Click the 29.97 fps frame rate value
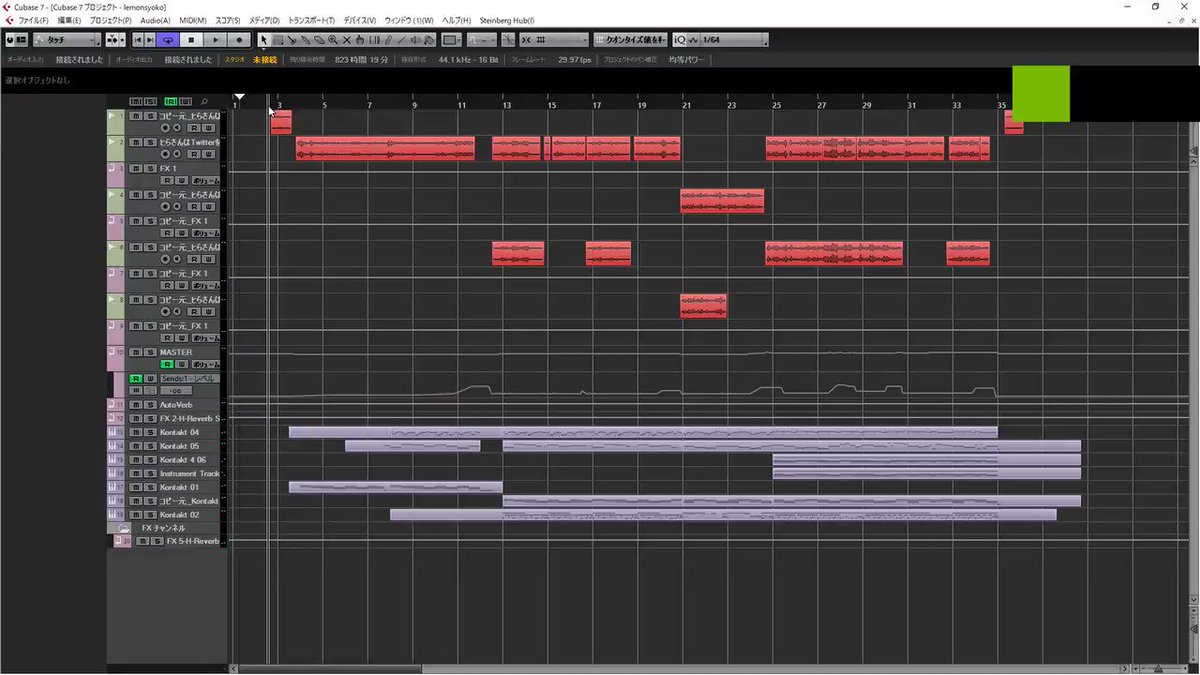The image size is (1200, 675). 576,60
